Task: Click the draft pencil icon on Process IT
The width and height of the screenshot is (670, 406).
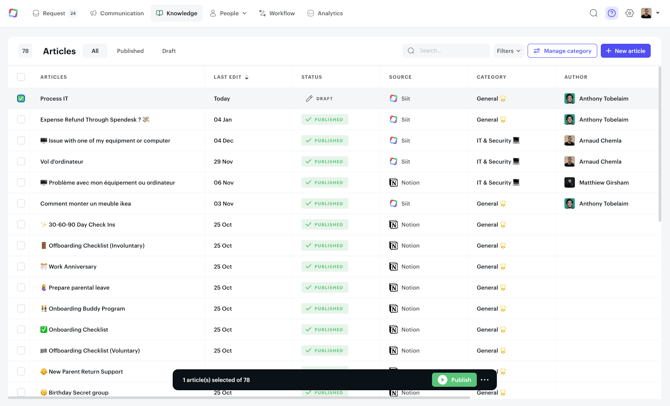Action: click(309, 99)
